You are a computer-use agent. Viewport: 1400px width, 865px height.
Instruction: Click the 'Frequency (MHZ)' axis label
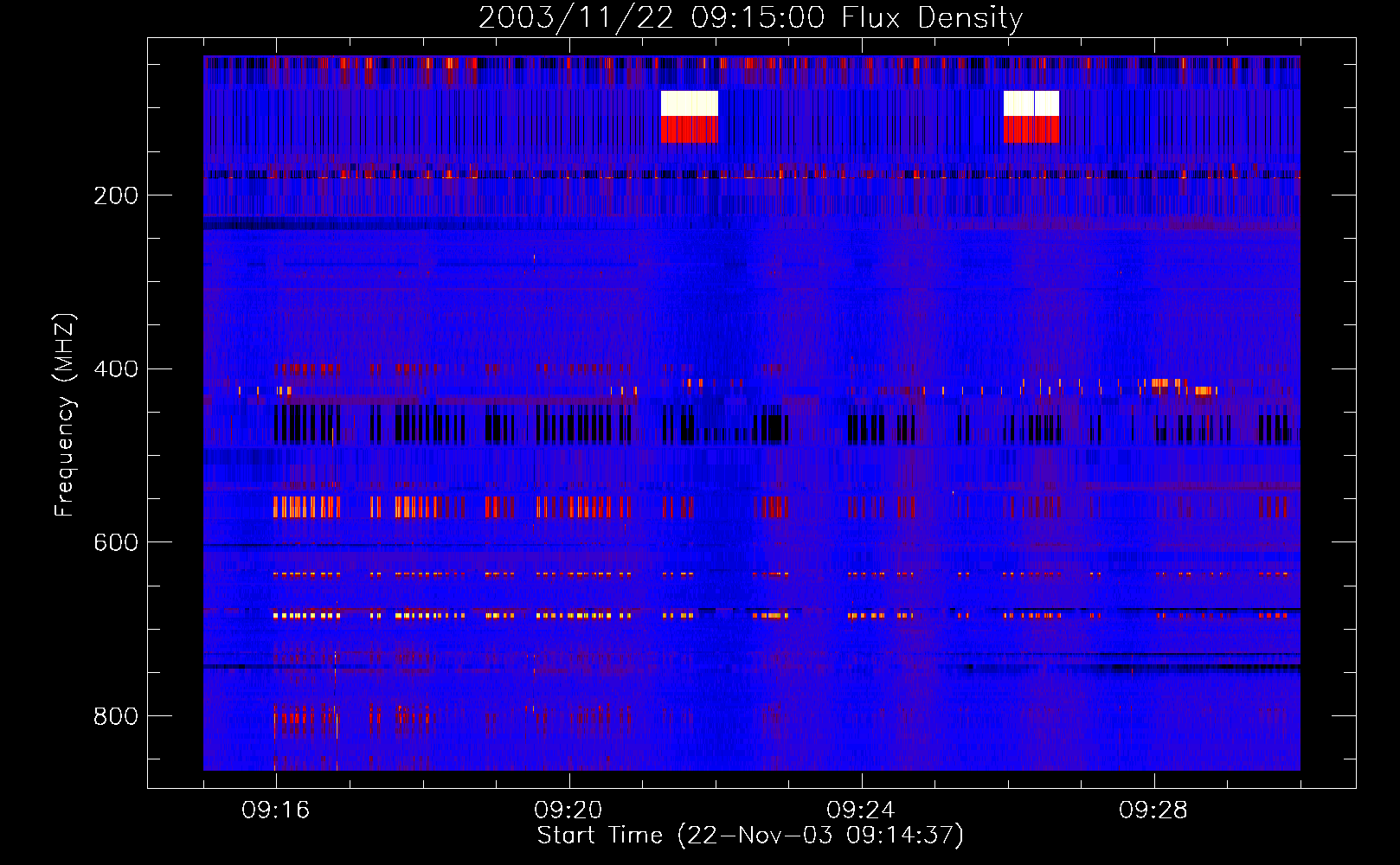(65, 415)
